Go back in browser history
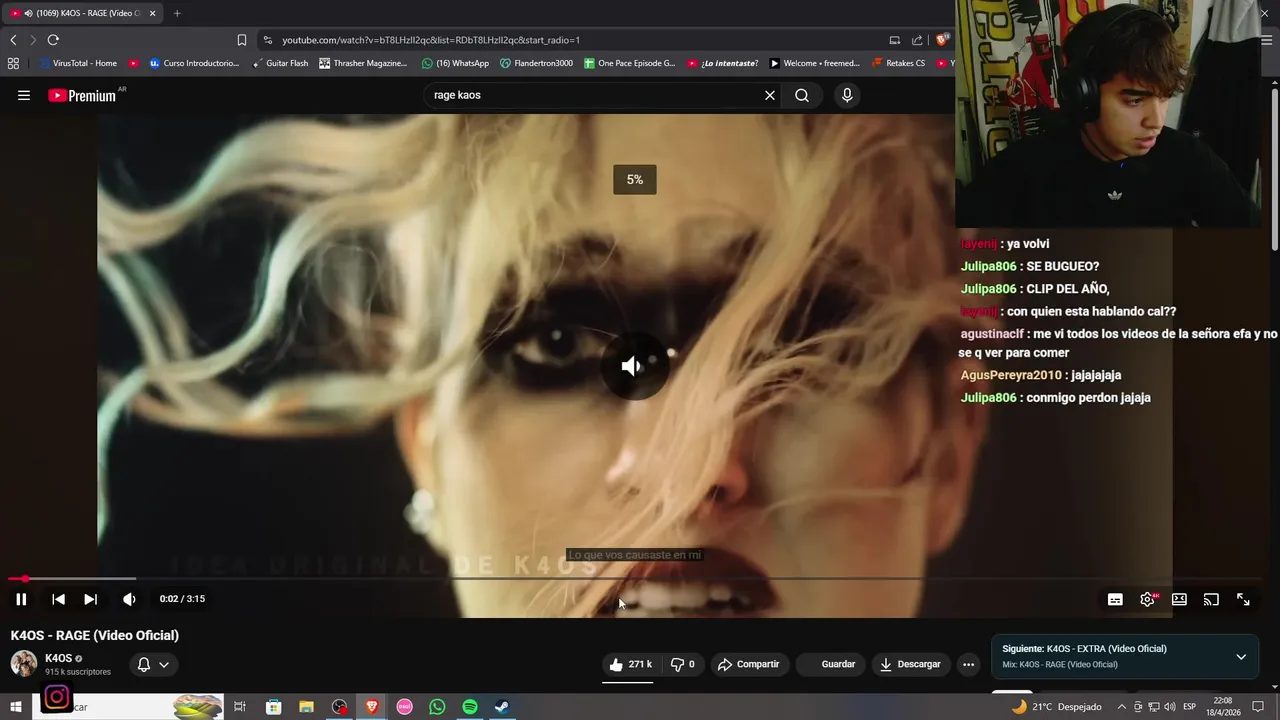The image size is (1280, 720). click(x=13, y=40)
